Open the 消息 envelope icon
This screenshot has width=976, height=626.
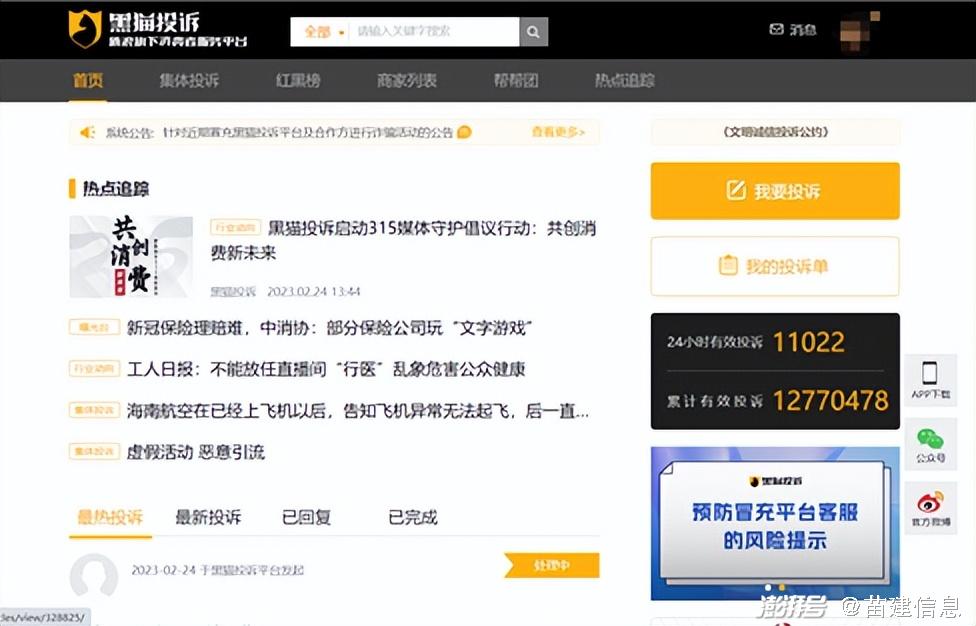point(776,29)
